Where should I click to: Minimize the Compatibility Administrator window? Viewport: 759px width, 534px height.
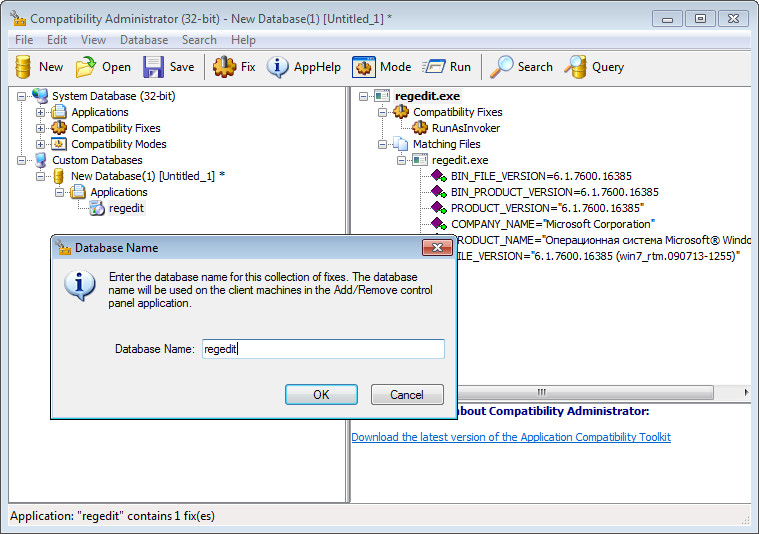(x=667, y=19)
